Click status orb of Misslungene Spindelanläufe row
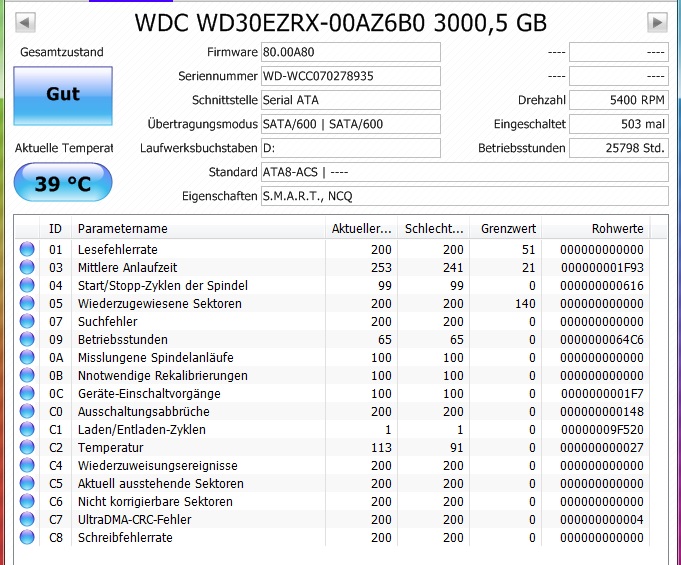Image resolution: width=681 pixels, height=565 pixels. click(27, 357)
